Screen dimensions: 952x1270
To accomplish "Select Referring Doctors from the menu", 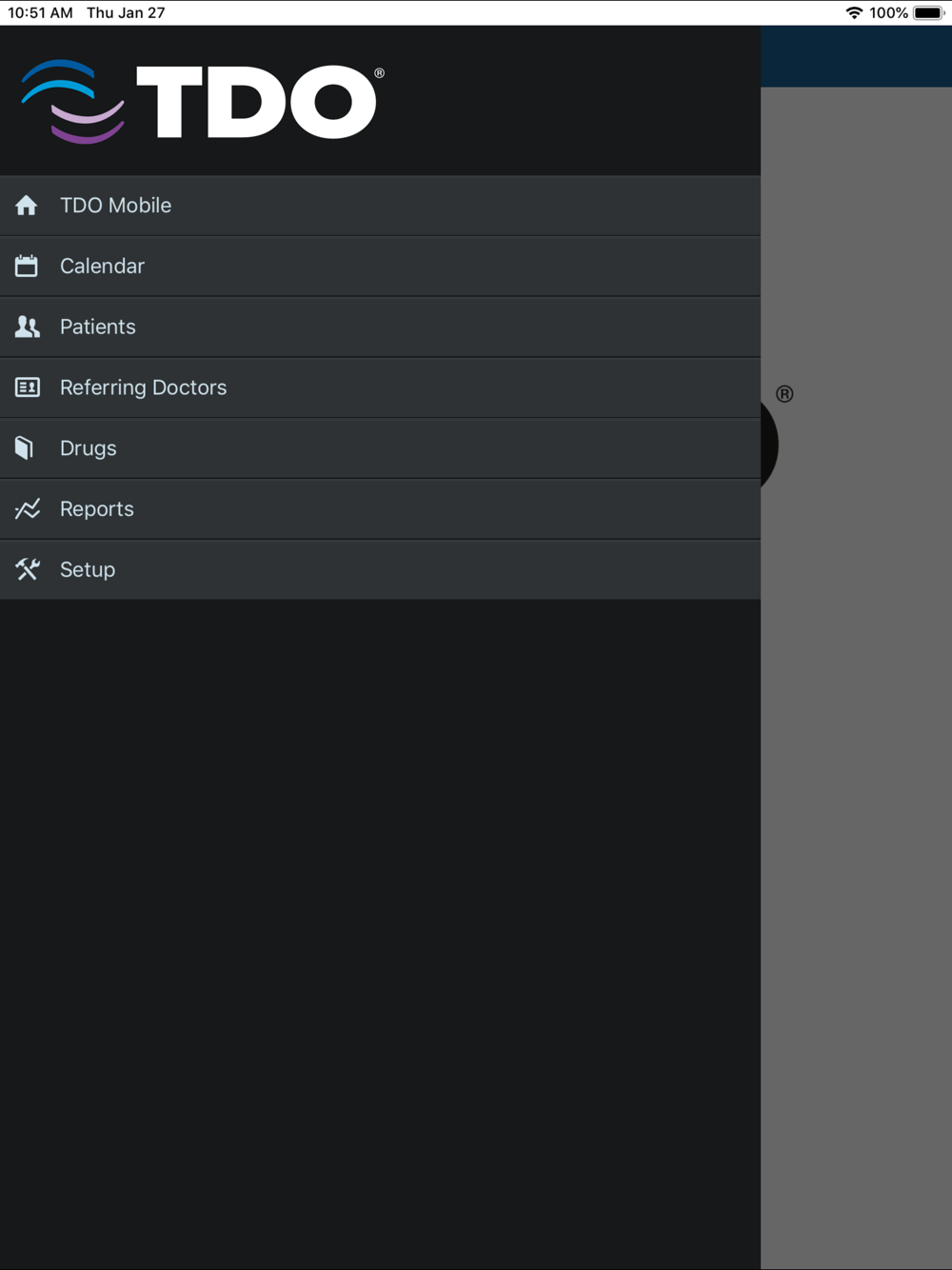I will click(380, 387).
